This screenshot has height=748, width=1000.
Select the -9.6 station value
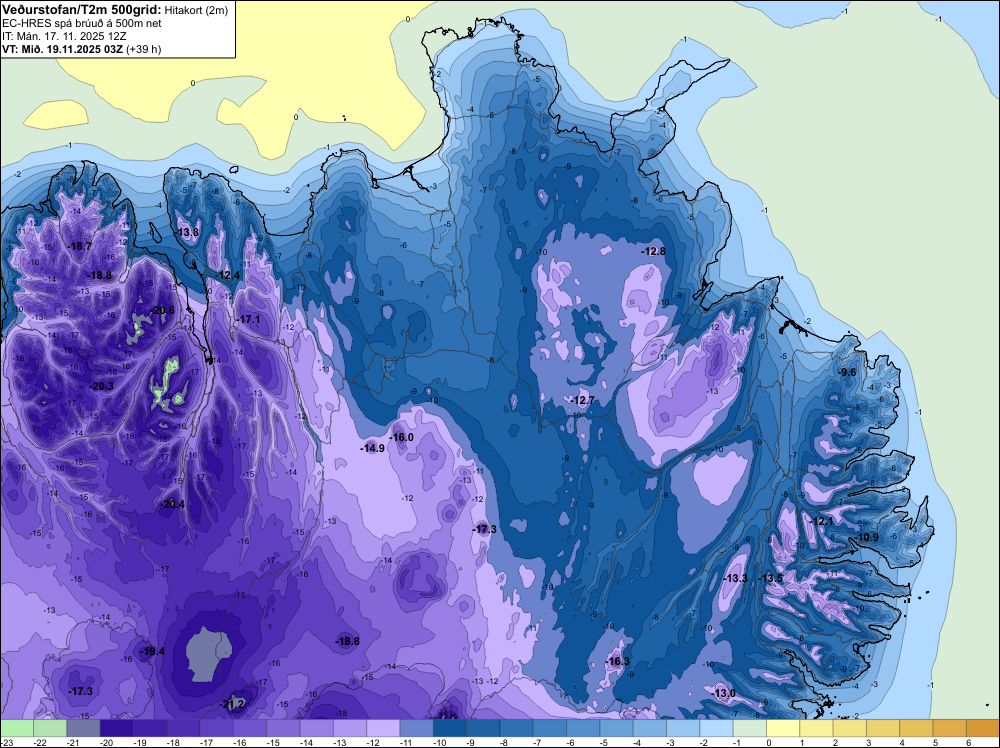point(847,372)
